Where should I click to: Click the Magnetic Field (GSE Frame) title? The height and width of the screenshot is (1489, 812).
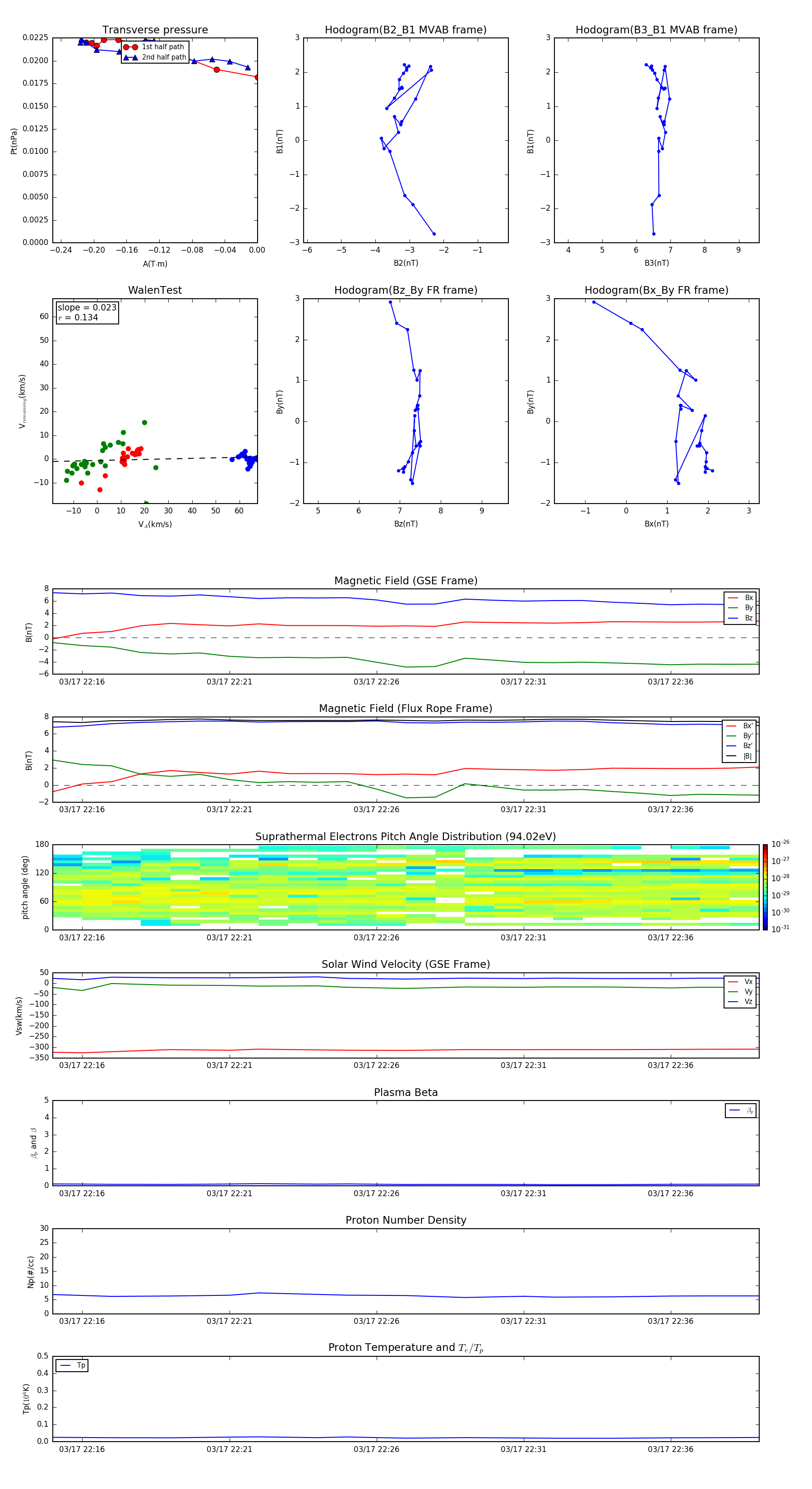tap(406, 581)
